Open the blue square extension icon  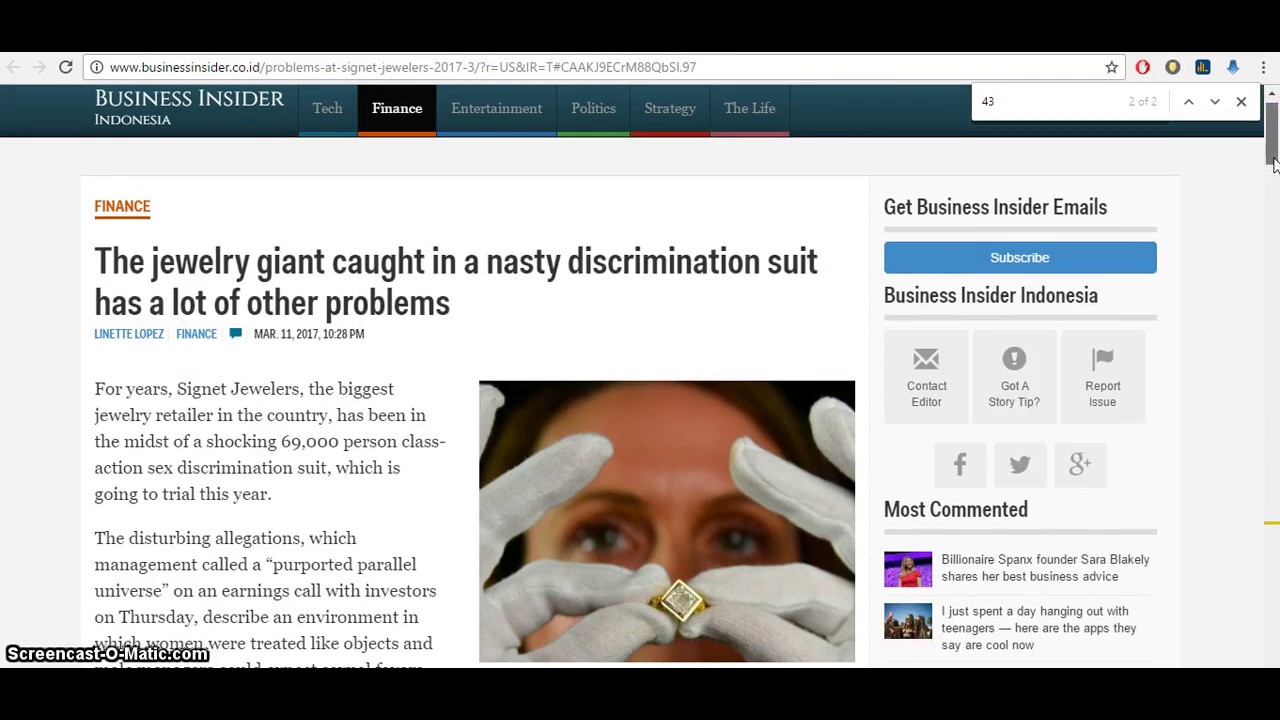click(1202, 67)
